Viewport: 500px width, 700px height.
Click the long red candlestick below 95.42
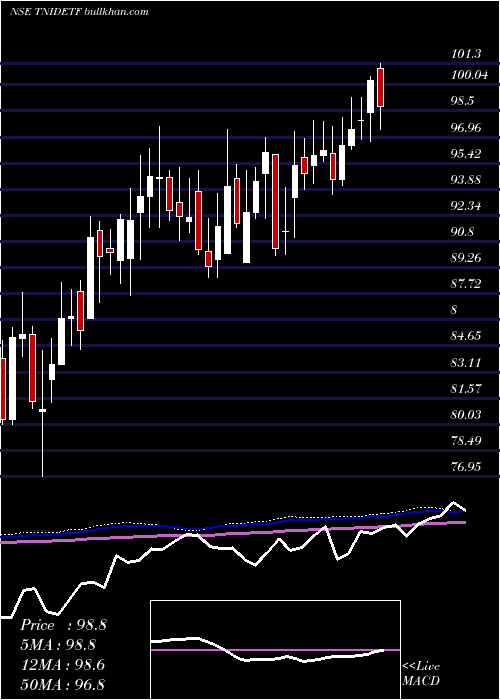[275, 201]
